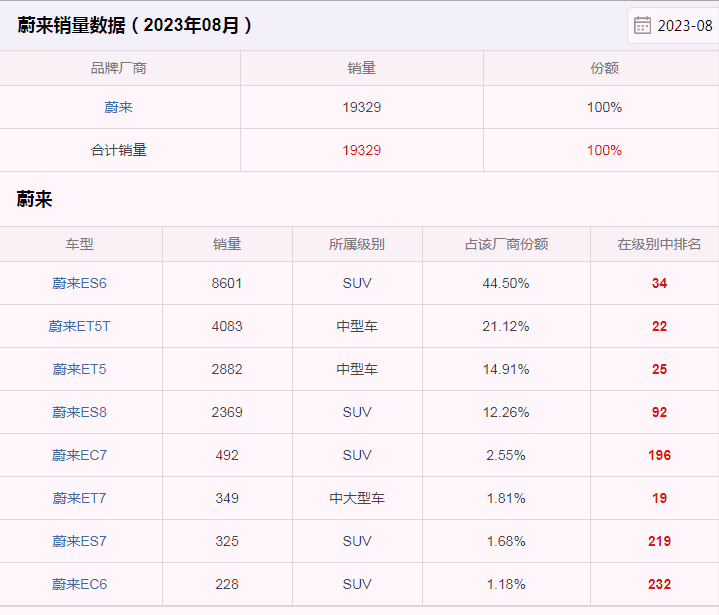The image size is (719, 615).
Task: Click the 车型 column header
Action: (x=79, y=244)
